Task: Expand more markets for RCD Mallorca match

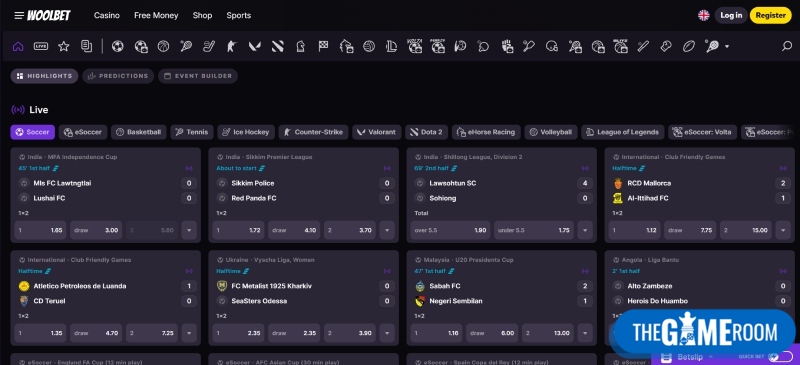Action: coord(783,230)
